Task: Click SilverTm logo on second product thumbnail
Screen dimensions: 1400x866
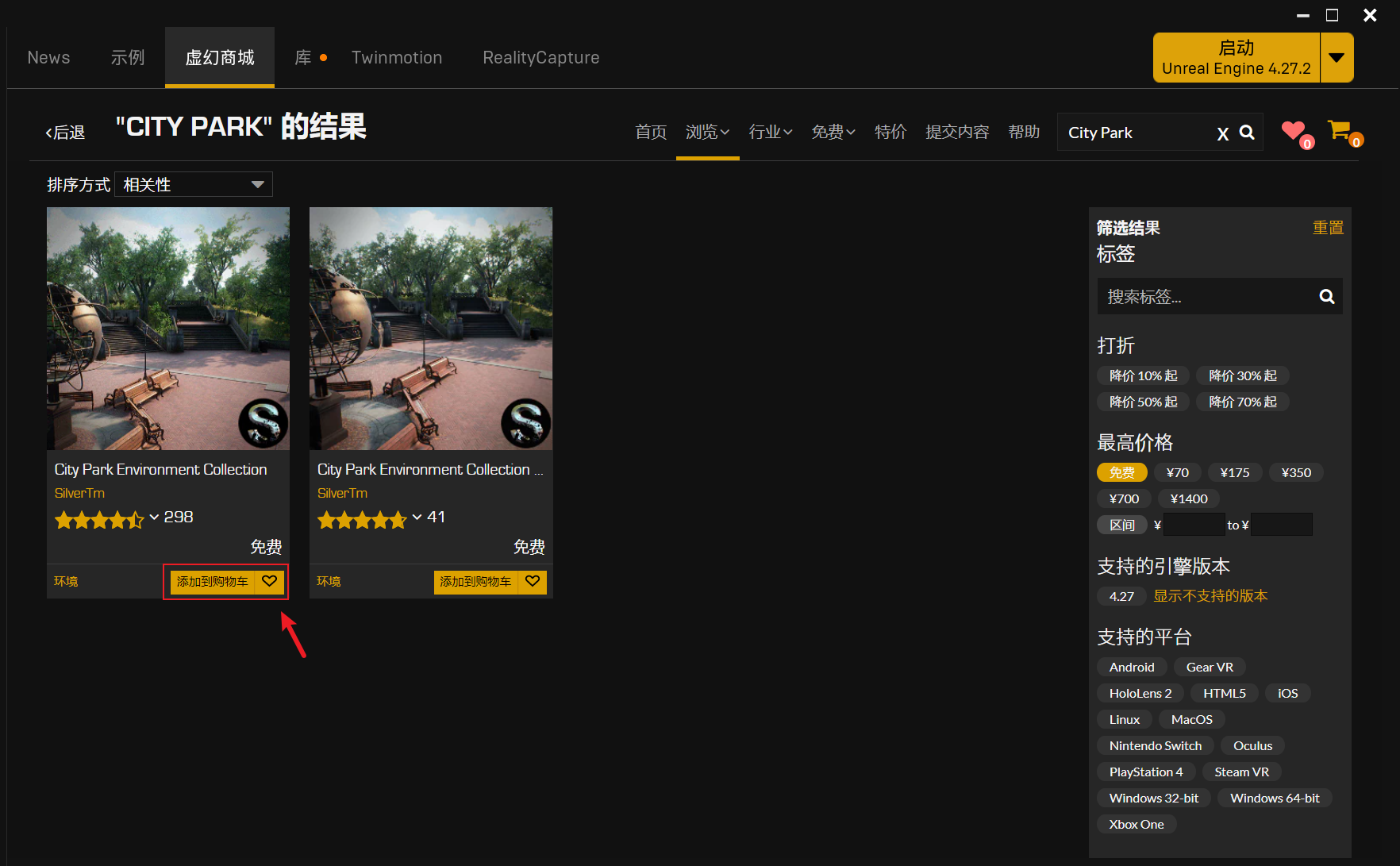Action: coord(526,422)
